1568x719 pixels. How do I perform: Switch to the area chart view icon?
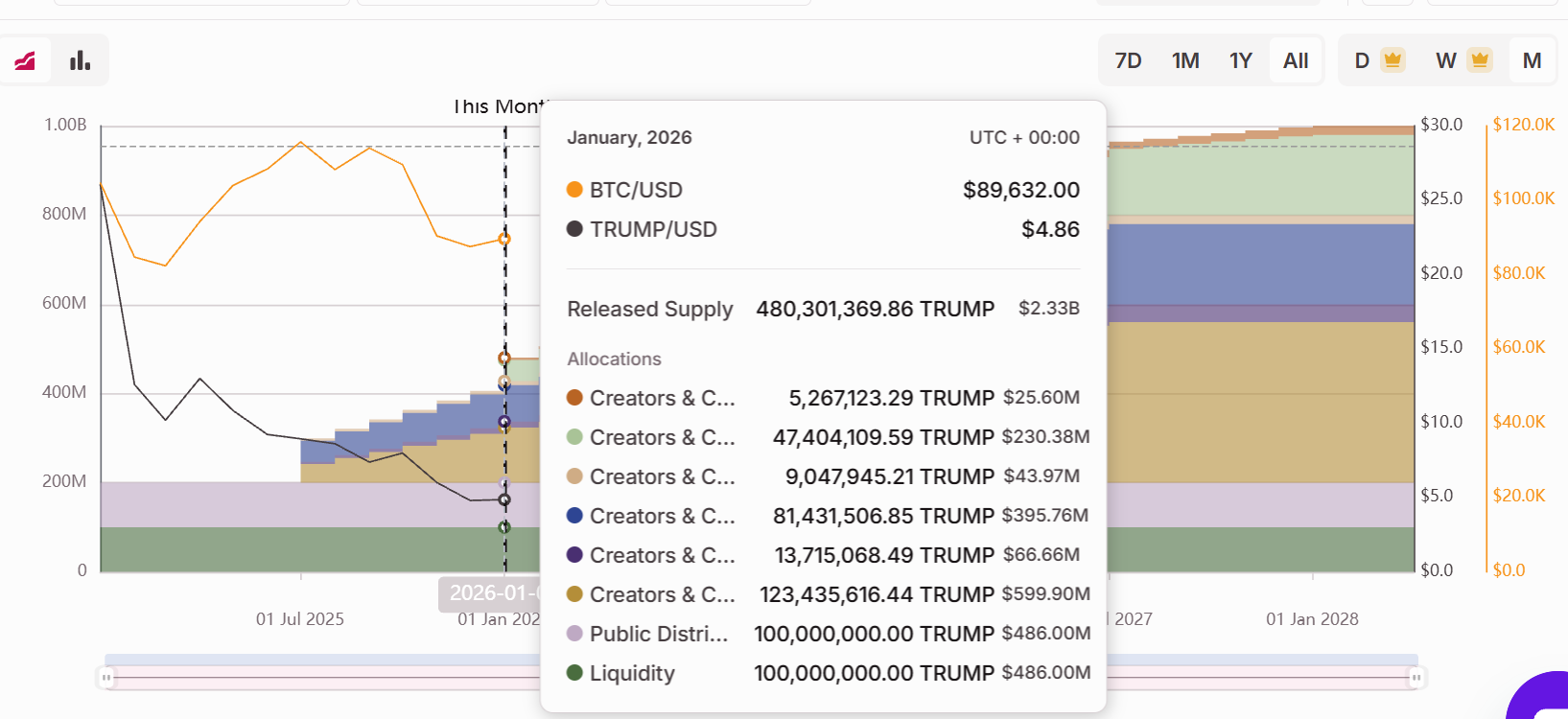[25, 60]
